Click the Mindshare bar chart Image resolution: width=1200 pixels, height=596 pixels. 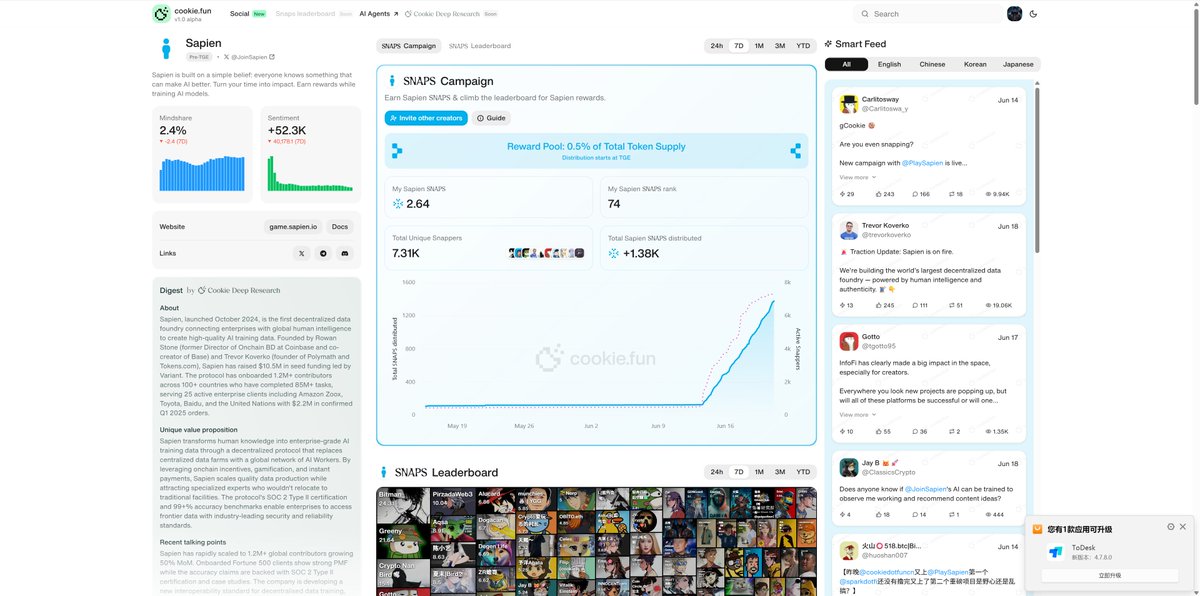pyautogui.click(x=201, y=172)
